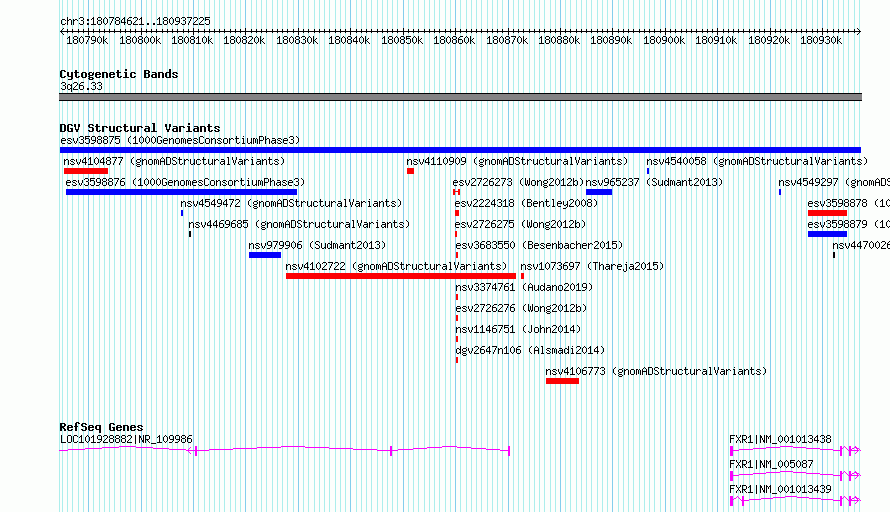This screenshot has width=890, height=512.
Task: Open the nsv979906 (Sudmant2013) label
Action: pos(317,245)
